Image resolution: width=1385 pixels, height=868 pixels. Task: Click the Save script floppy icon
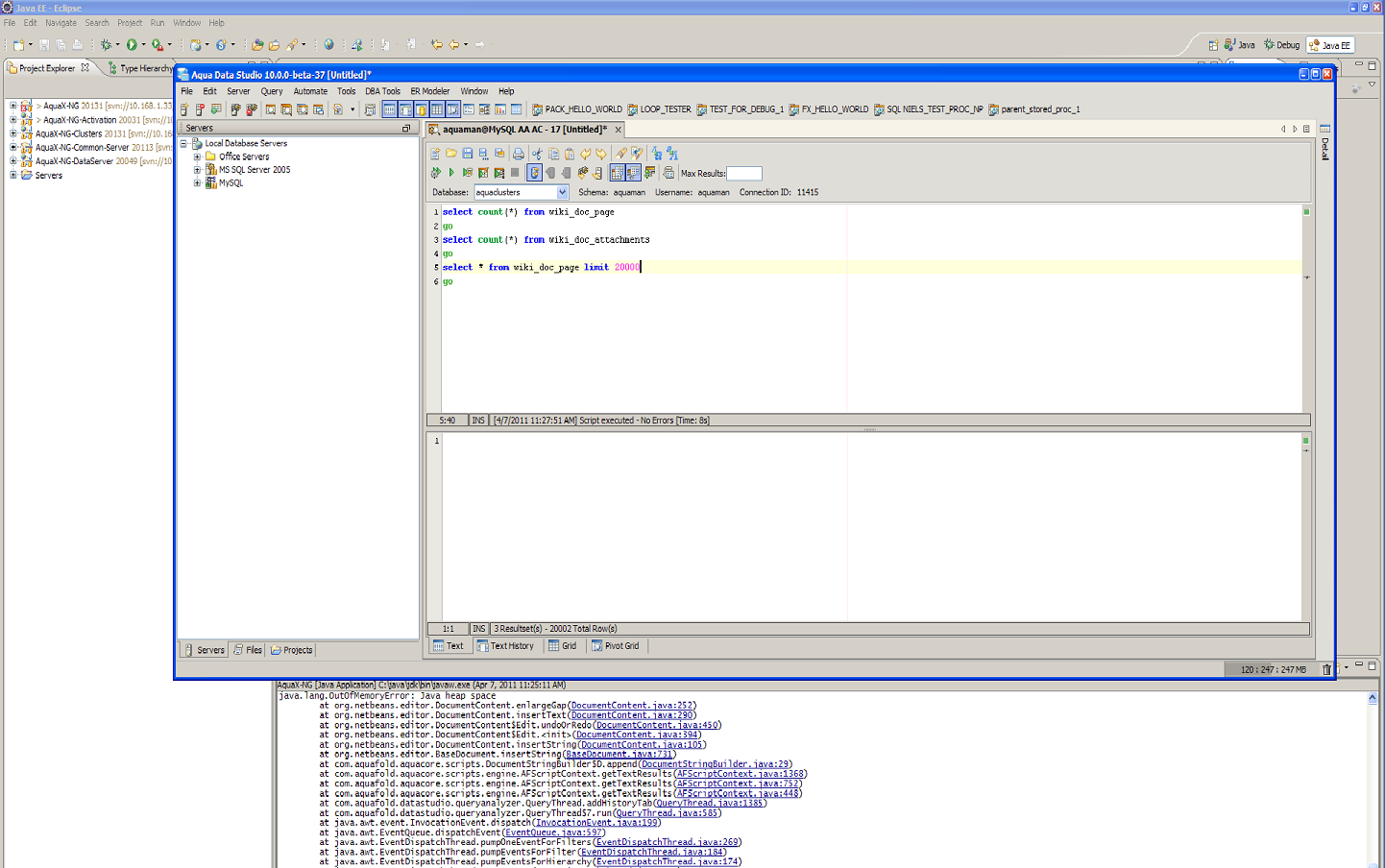tap(468, 154)
